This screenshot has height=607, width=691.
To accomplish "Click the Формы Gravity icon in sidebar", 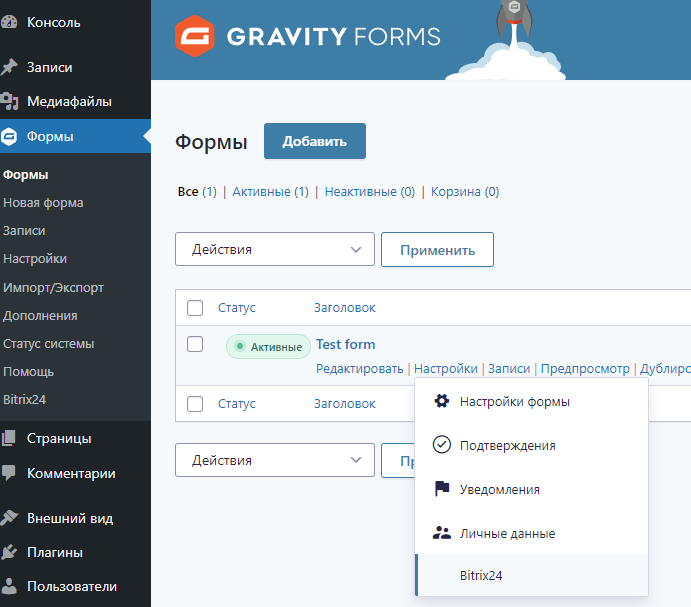I will point(9,136).
